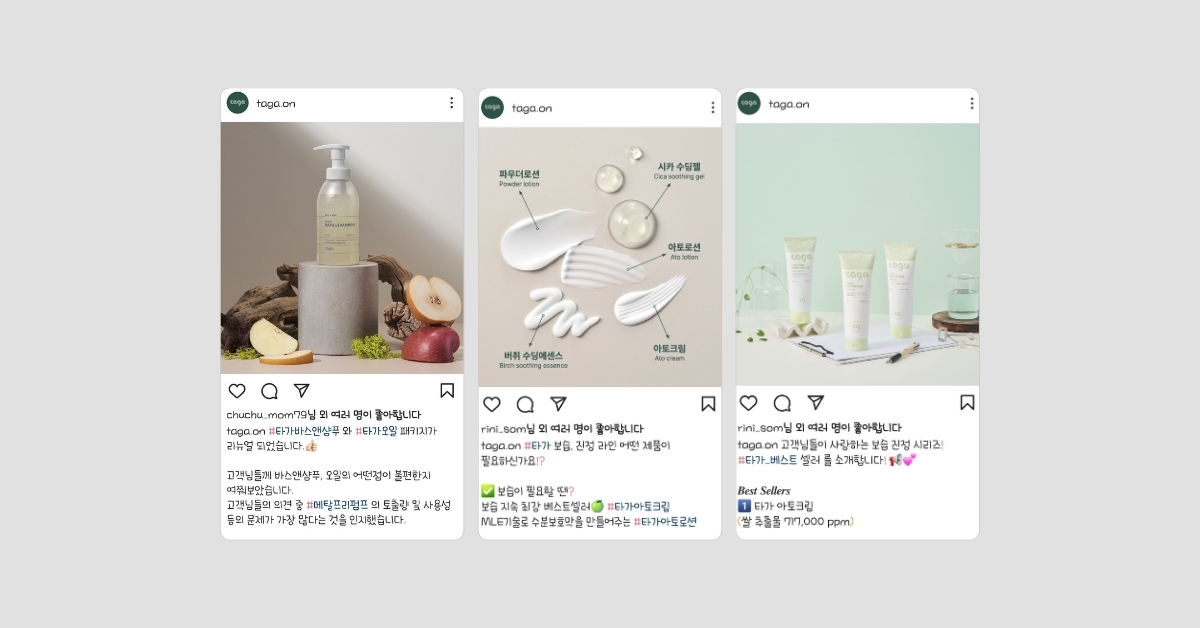Send the lotion texture post with share icon
The width and height of the screenshot is (1200, 628).
pyautogui.click(x=558, y=404)
